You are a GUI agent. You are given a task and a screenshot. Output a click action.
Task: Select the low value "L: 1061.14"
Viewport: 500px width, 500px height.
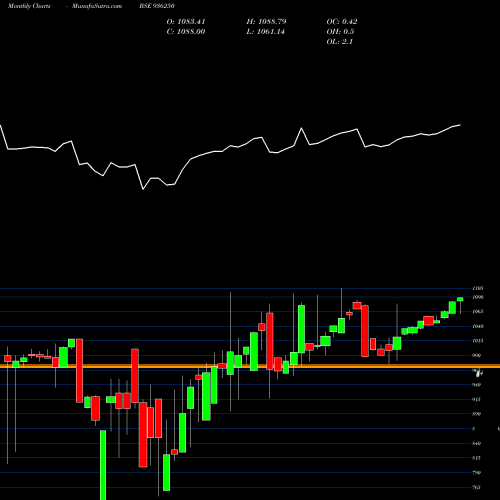[266, 32]
